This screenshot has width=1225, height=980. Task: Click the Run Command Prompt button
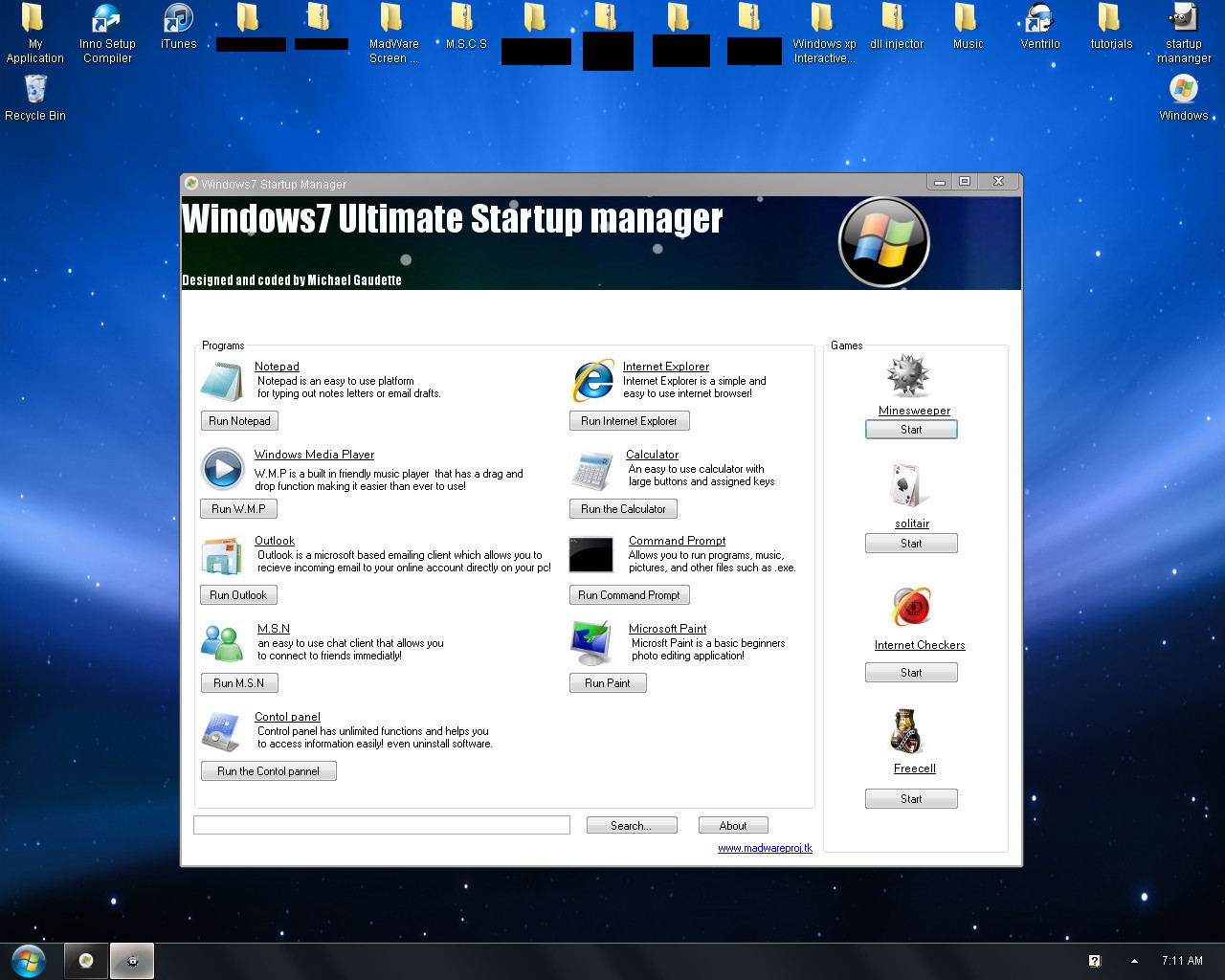629,595
